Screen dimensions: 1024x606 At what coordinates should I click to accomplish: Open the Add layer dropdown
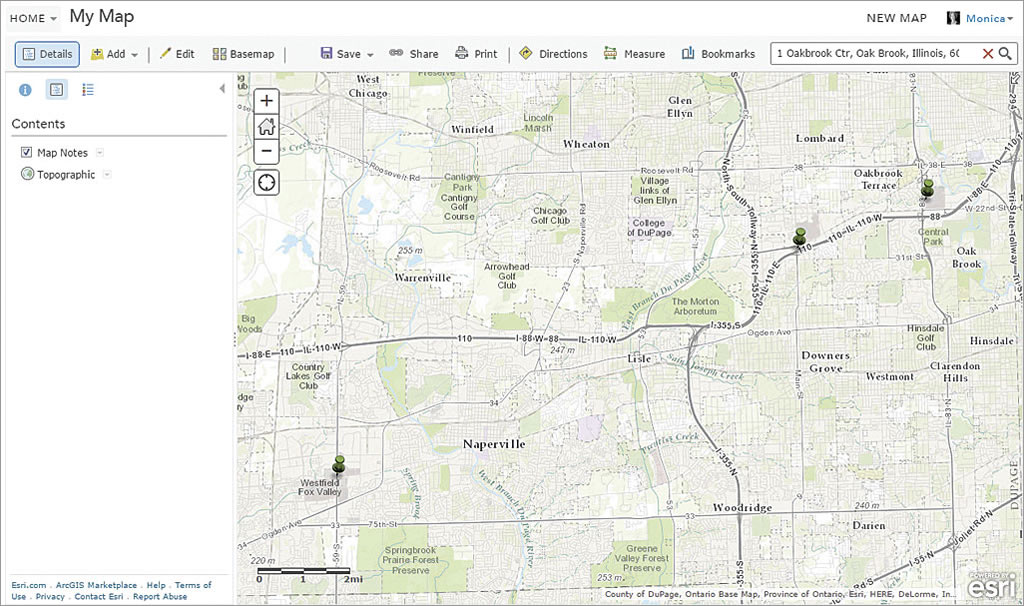114,54
